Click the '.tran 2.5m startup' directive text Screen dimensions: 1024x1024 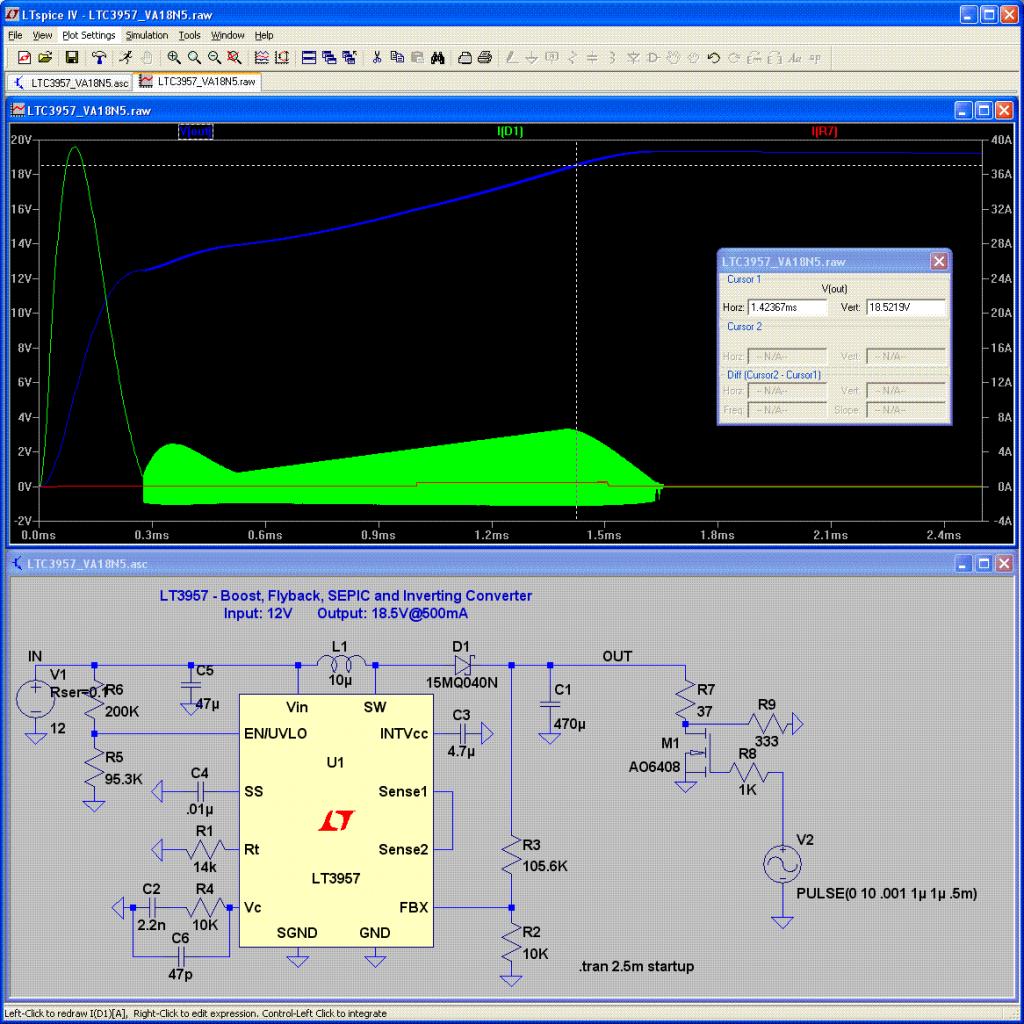pos(636,966)
